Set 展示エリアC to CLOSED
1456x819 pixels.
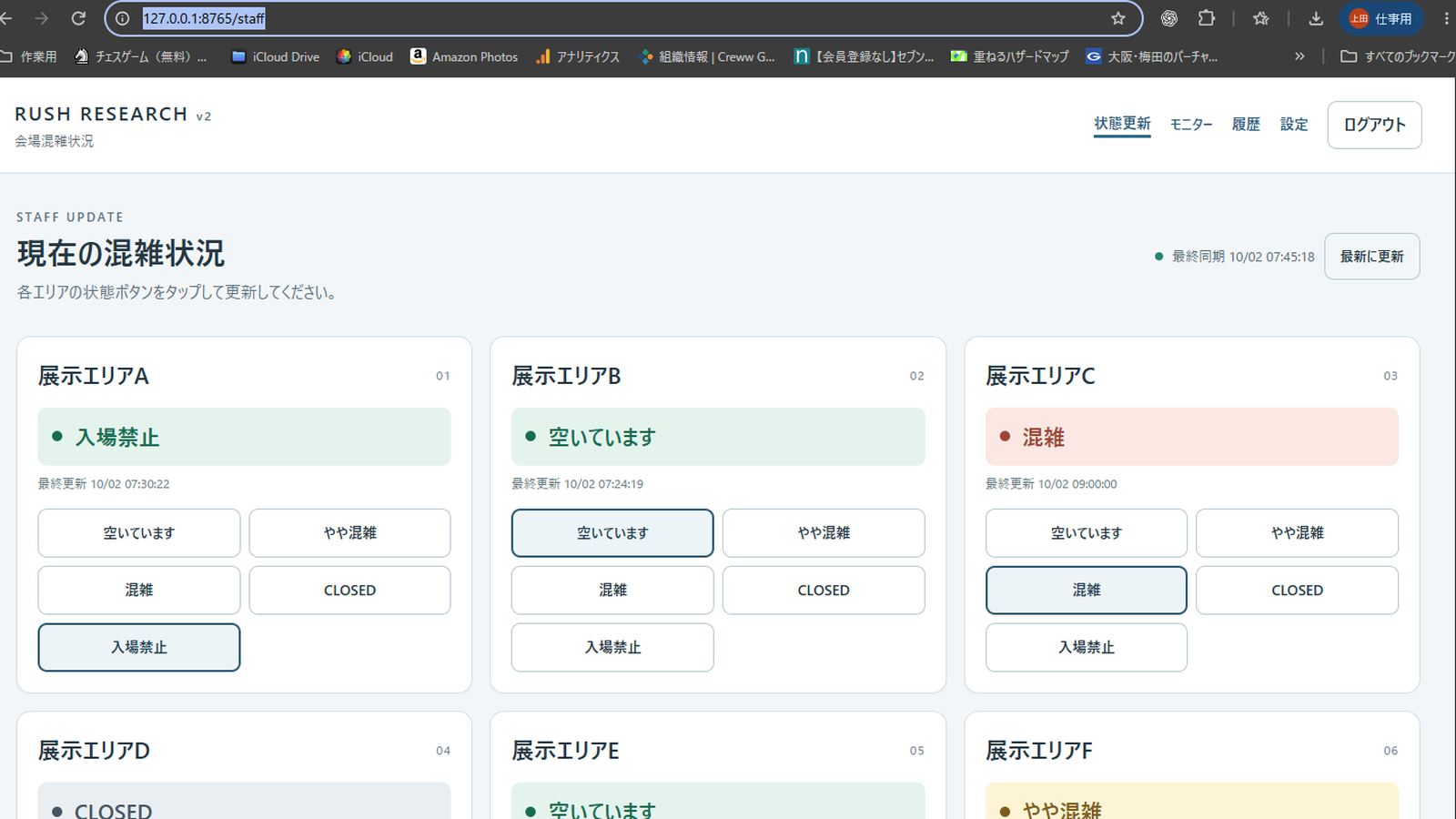tap(1297, 591)
